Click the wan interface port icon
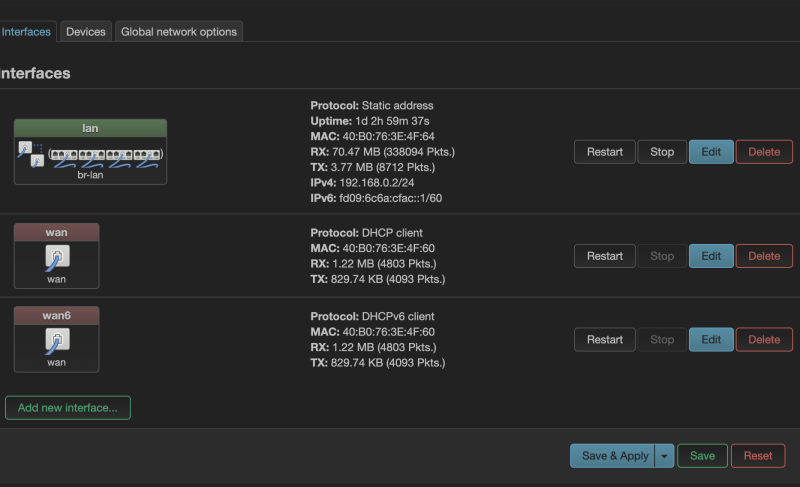The image size is (800, 487). click(x=56, y=258)
